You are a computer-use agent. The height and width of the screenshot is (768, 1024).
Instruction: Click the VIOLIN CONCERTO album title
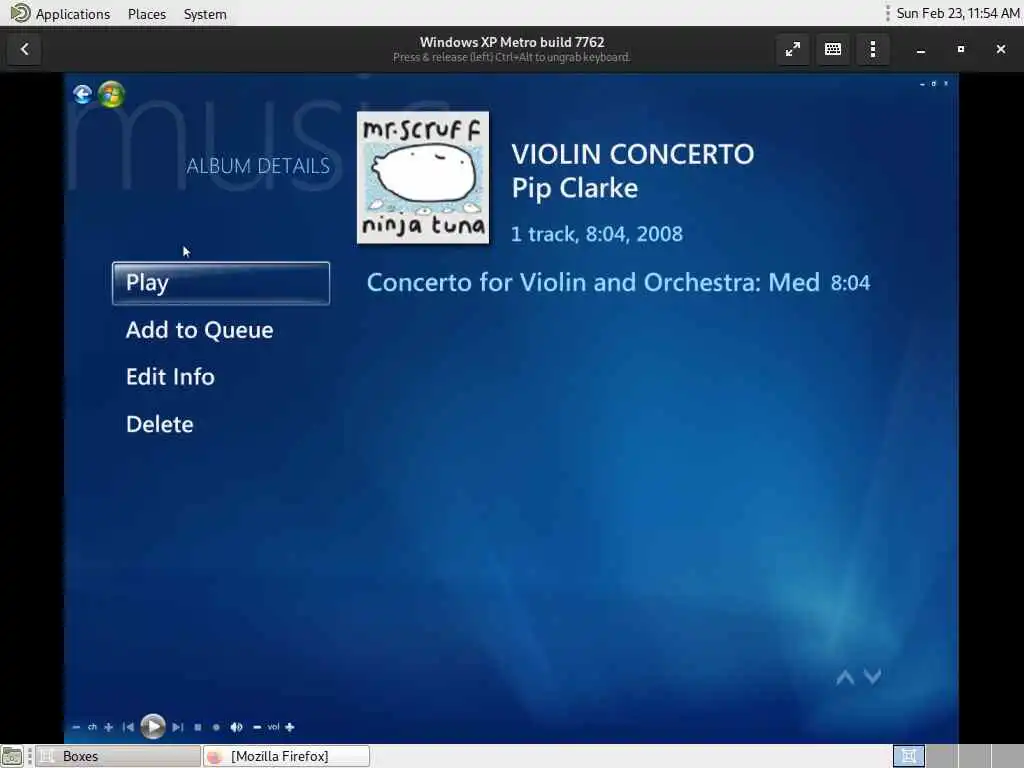click(632, 155)
